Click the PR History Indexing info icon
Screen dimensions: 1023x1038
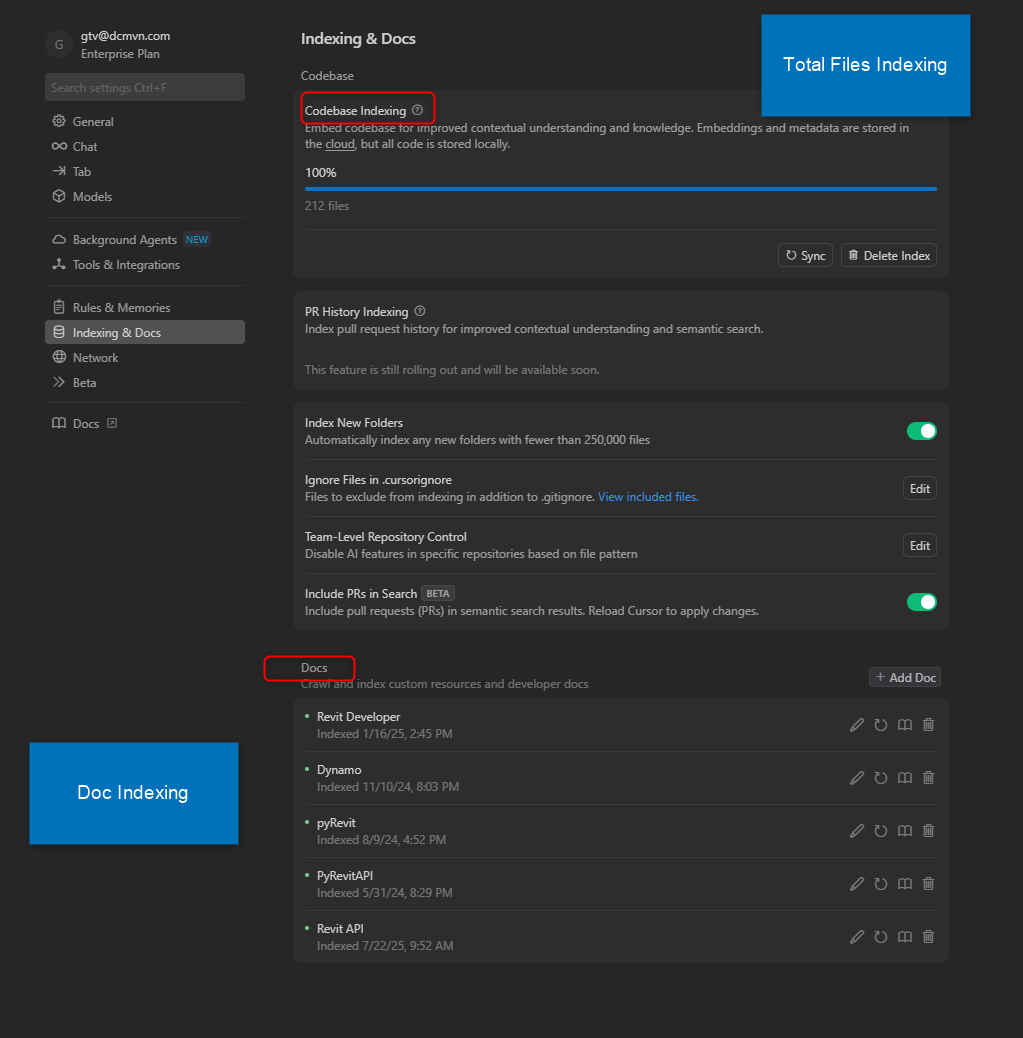pos(420,311)
